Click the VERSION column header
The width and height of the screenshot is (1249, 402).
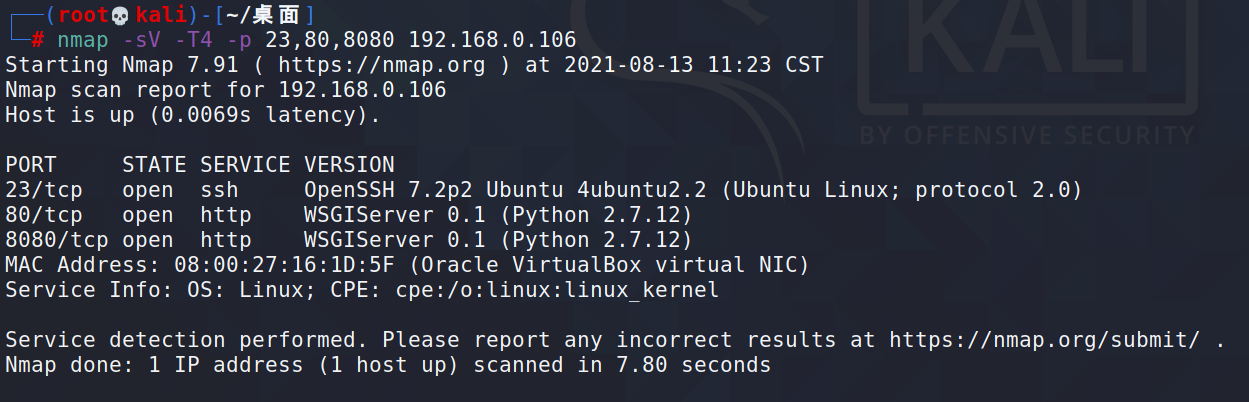(x=349, y=165)
